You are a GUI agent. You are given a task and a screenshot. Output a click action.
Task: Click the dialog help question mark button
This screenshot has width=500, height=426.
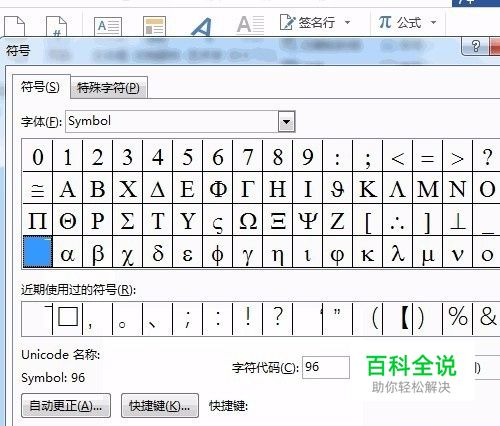(x=476, y=46)
